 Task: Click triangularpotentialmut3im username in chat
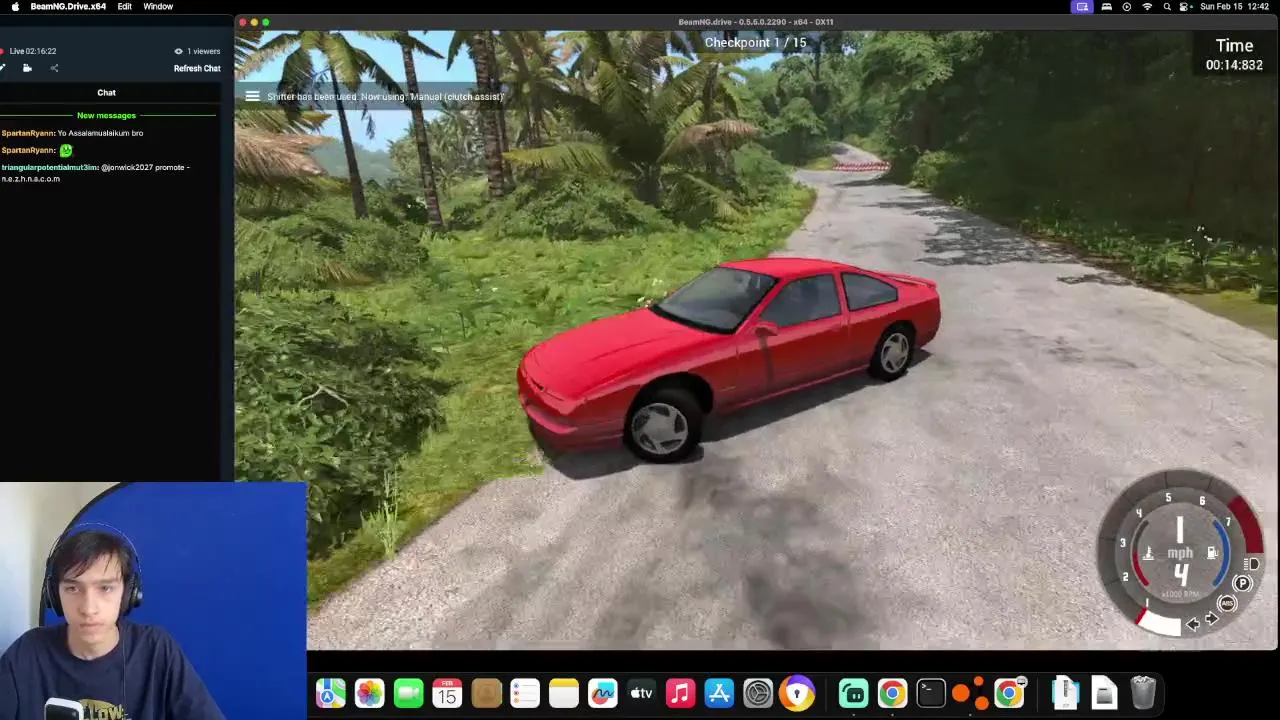click(x=49, y=167)
